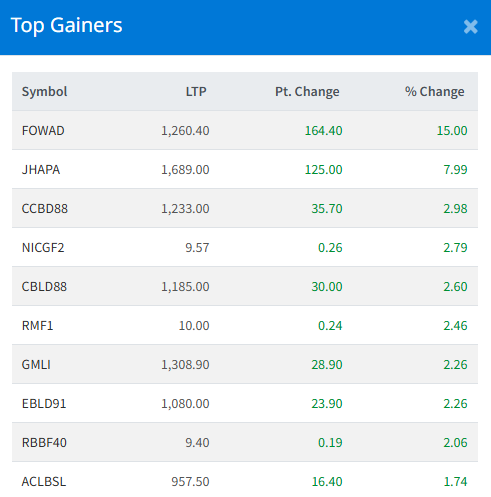Open the GMLI symbol
The width and height of the screenshot is (491, 497).
[36, 365]
